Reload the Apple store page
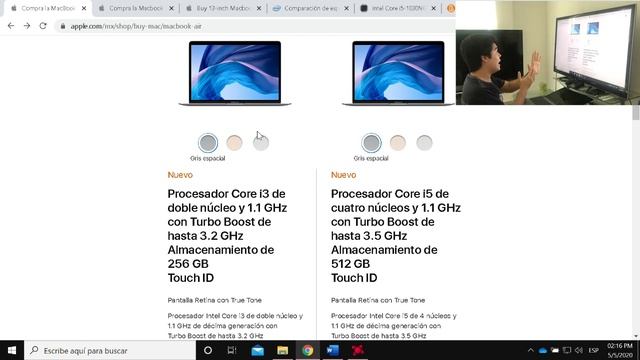Viewport: 640px width, 360px height. click(43, 26)
